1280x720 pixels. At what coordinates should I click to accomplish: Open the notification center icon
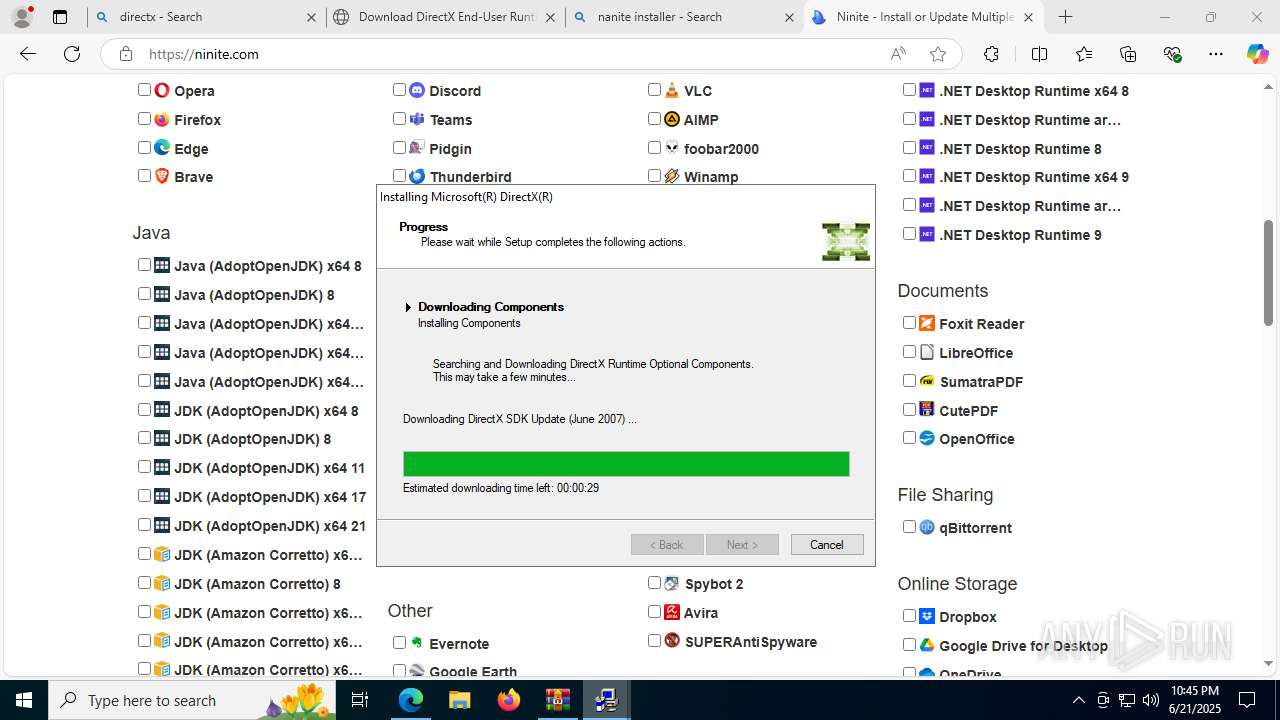[x=1248, y=700]
